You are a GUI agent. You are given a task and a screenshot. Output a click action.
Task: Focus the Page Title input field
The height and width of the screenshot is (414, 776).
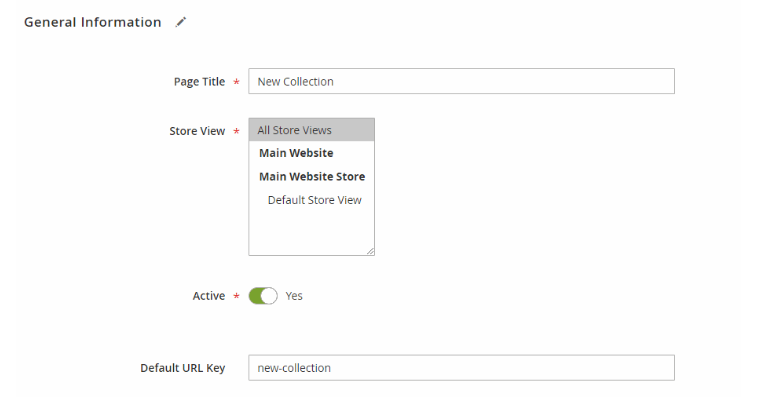[461, 81]
